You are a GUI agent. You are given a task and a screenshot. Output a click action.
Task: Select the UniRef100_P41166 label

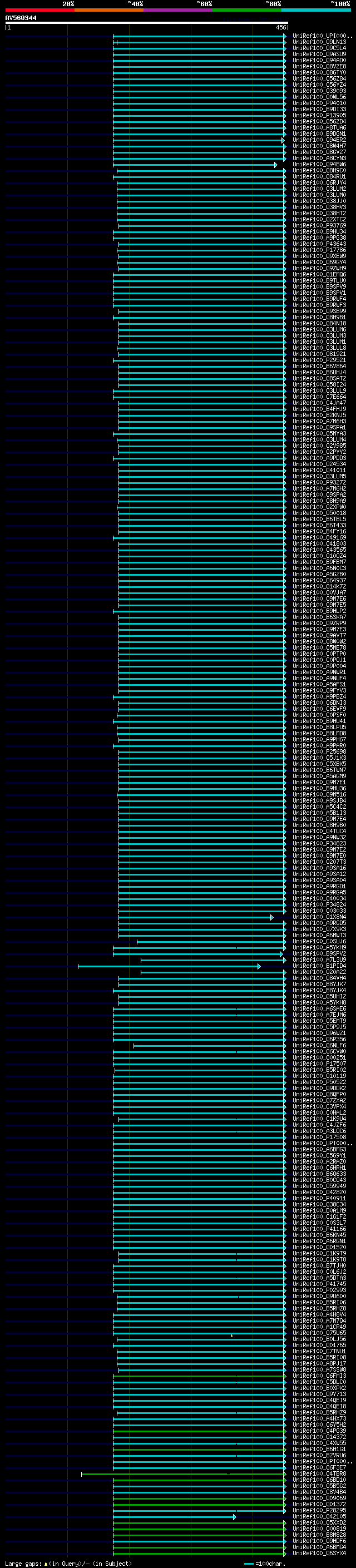pyautogui.click(x=319, y=1229)
